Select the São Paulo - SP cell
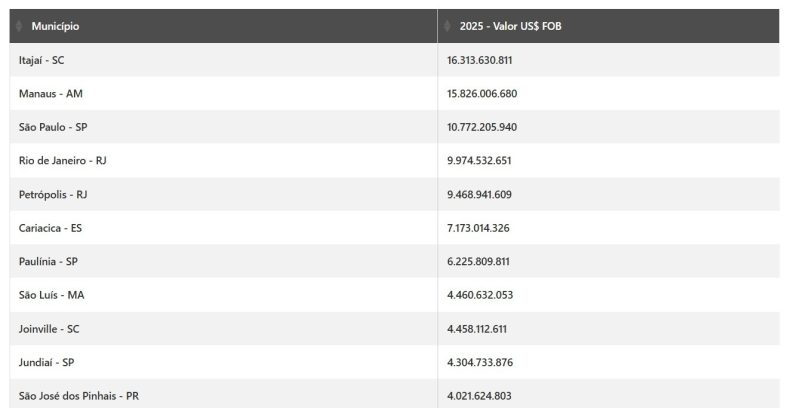Screen dimensions: 800x408 (x=54, y=127)
